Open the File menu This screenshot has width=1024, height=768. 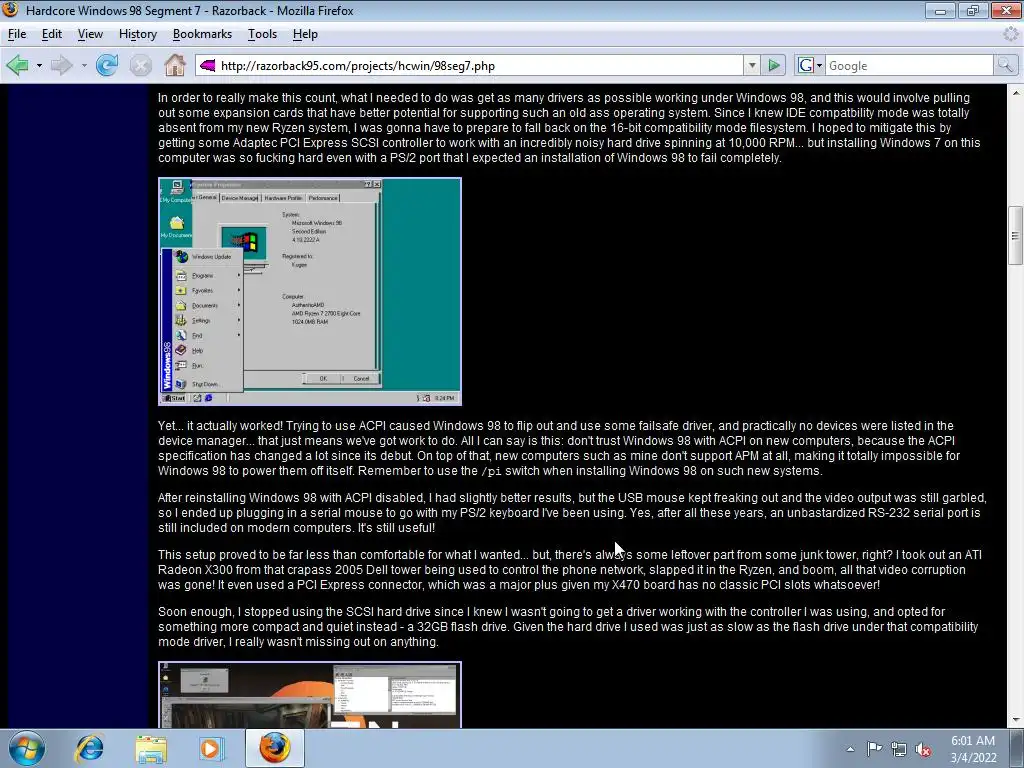tap(17, 34)
